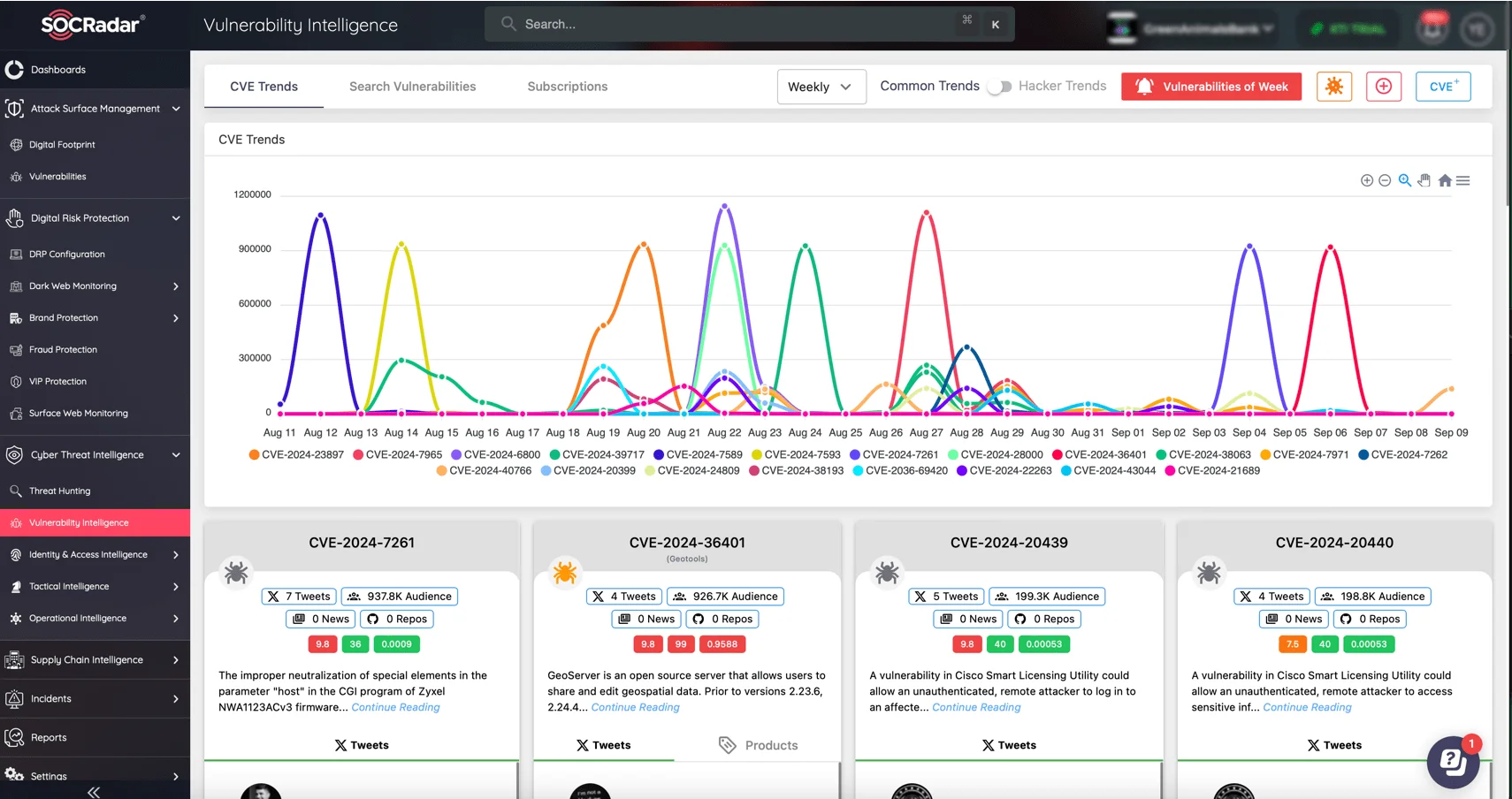The height and width of the screenshot is (799, 1512).
Task: Expand Supply Chain Intelligence submenu
Action: 176,660
